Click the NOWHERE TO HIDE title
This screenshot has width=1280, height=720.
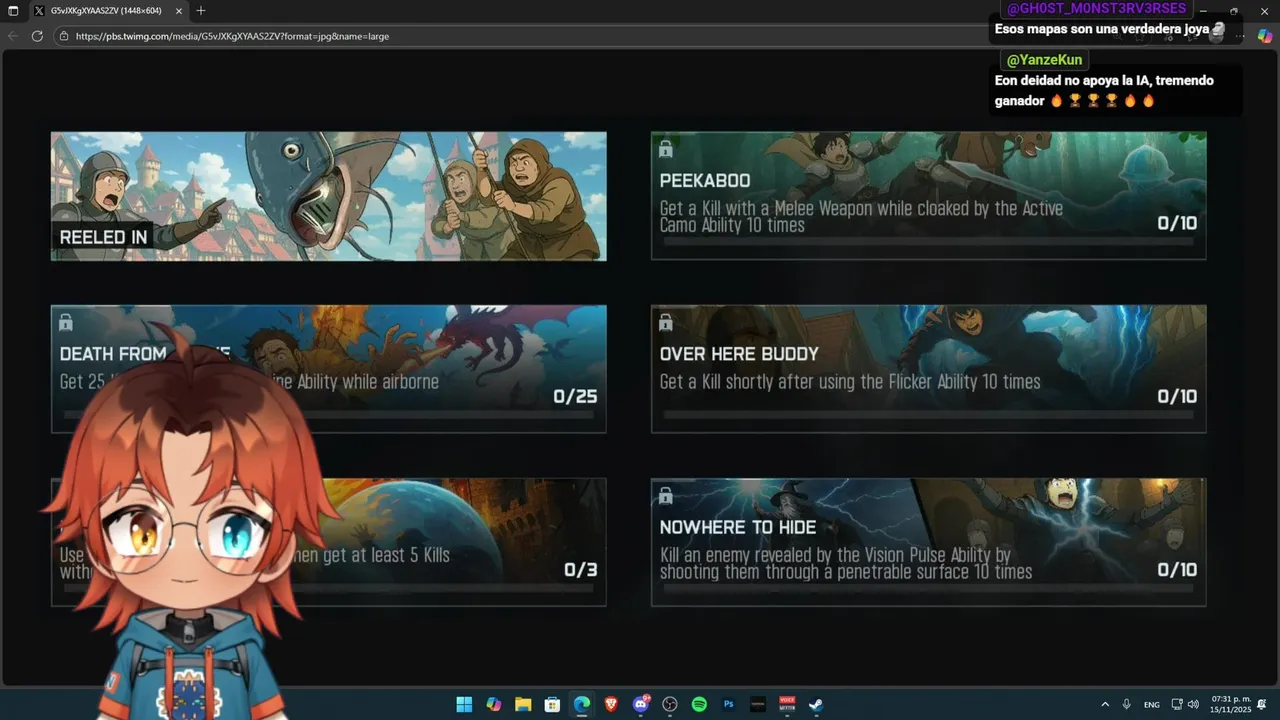[738, 527]
